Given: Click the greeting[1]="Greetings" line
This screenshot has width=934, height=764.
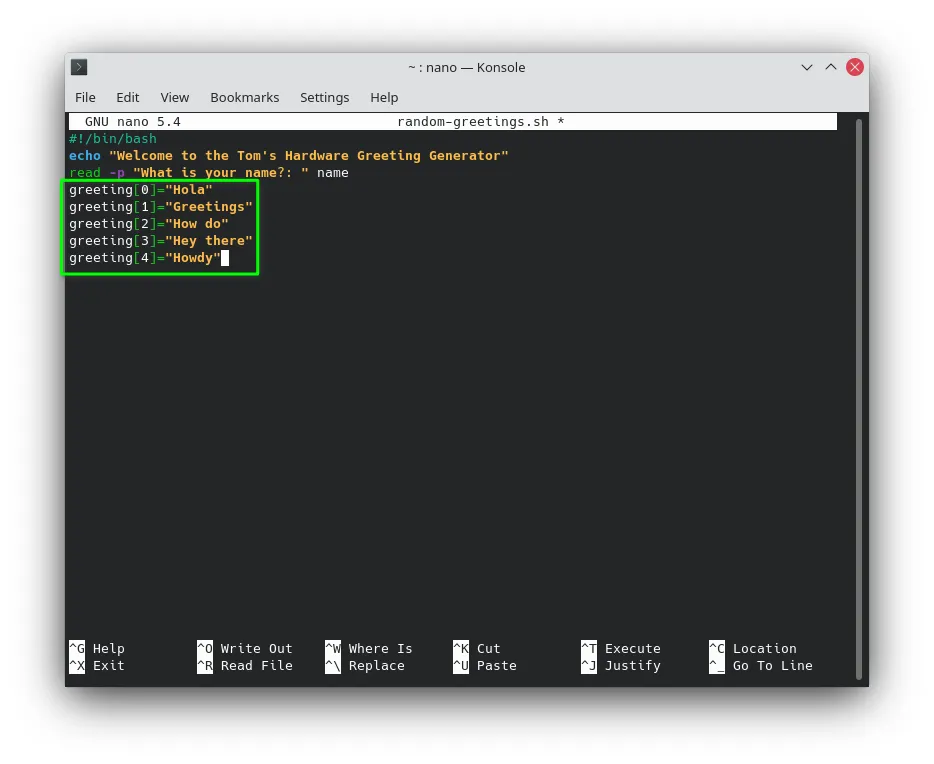Looking at the screenshot, I should pos(161,207).
